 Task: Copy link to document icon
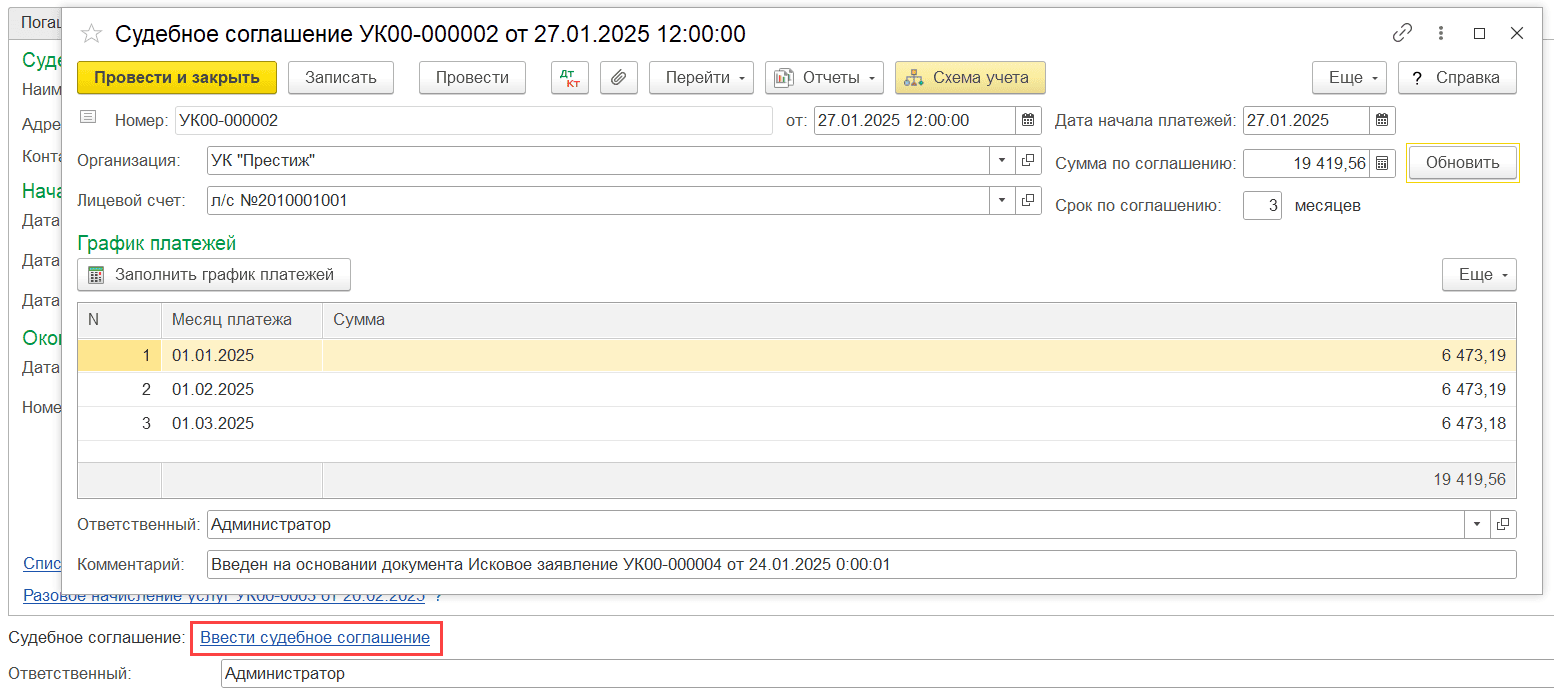pyautogui.click(x=1402, y=33)
